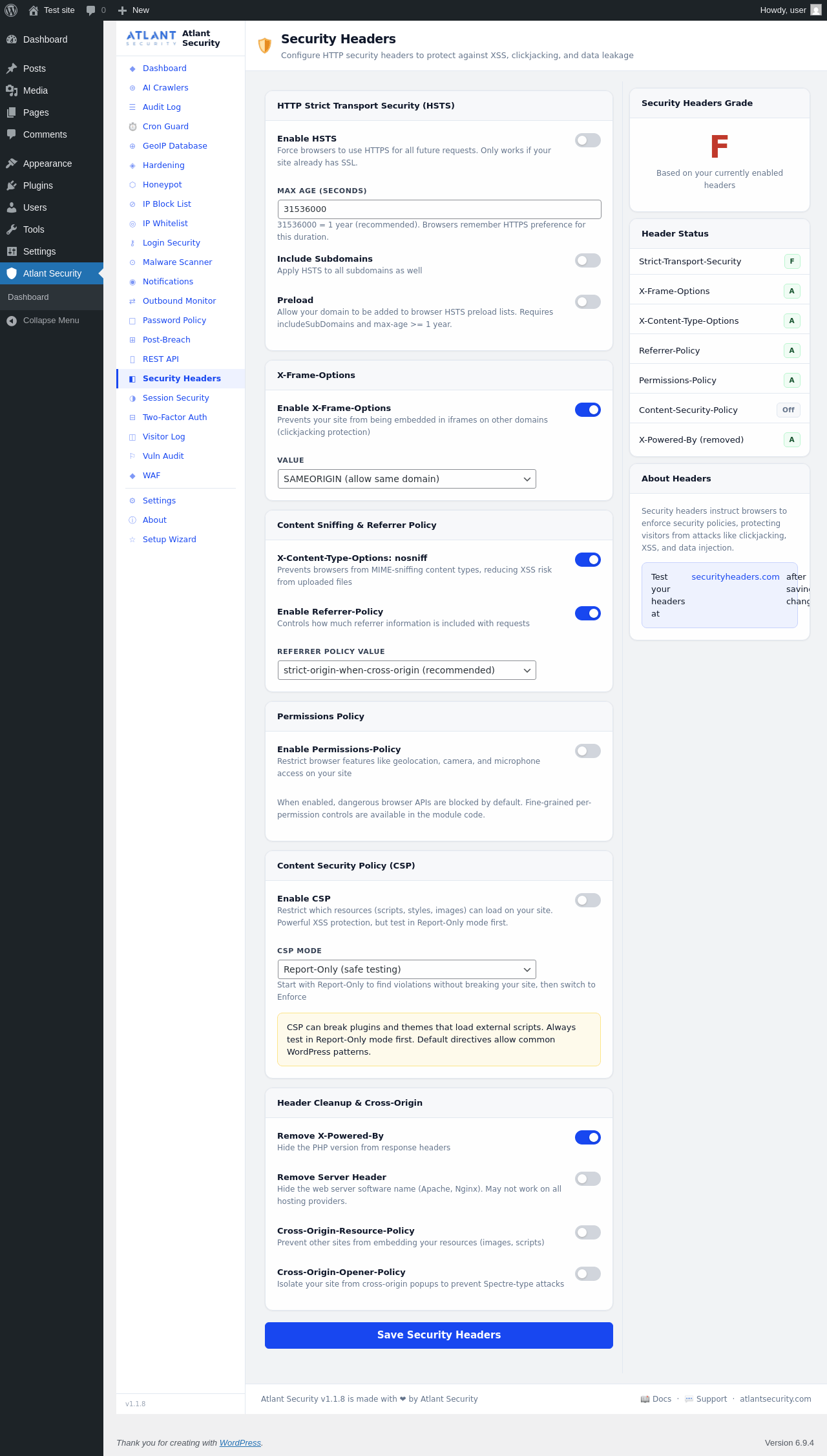Image resolution: width=827 pixels, height=1456 pixels.
Task: Open the securityheaders.com link
Action: click(x=735, y=577)
